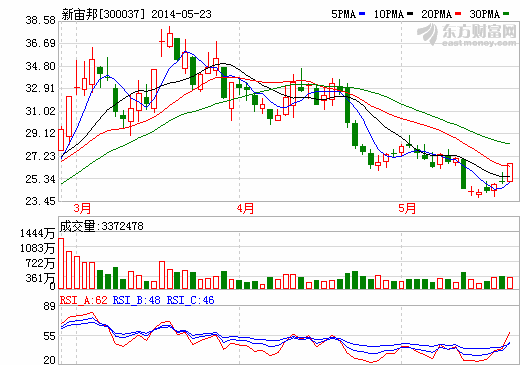Click the 32.91 price axis label
Viewport: 520px width, 365px height.
(40, 88)
